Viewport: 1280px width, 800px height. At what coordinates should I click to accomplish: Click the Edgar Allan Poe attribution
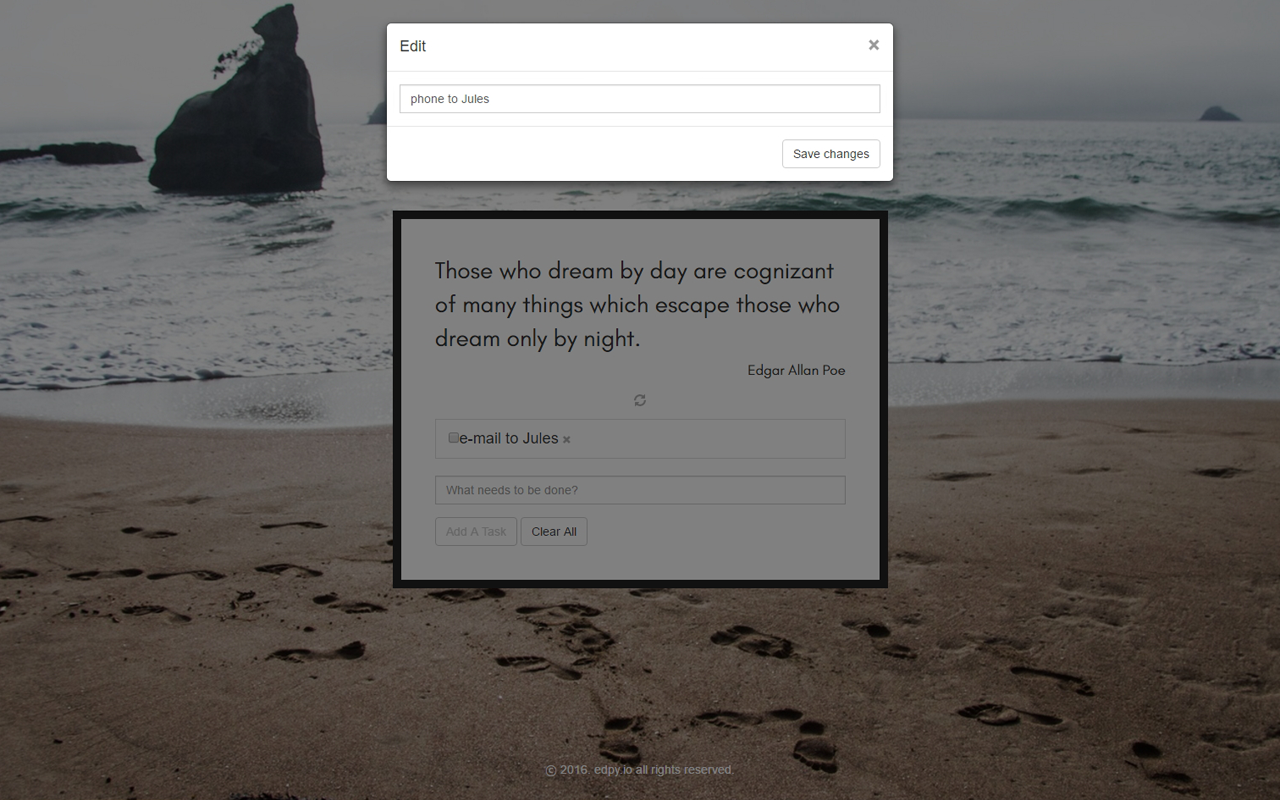coord(796,370)
